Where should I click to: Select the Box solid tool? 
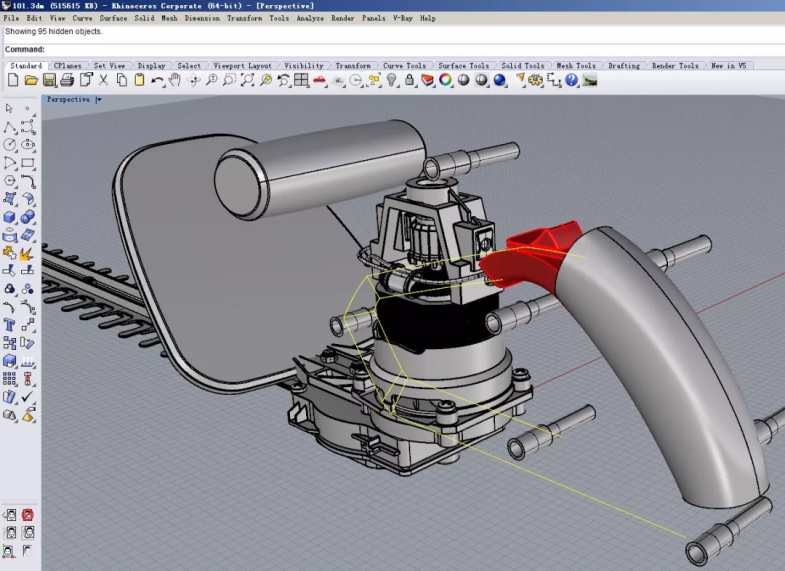point(10,217)
